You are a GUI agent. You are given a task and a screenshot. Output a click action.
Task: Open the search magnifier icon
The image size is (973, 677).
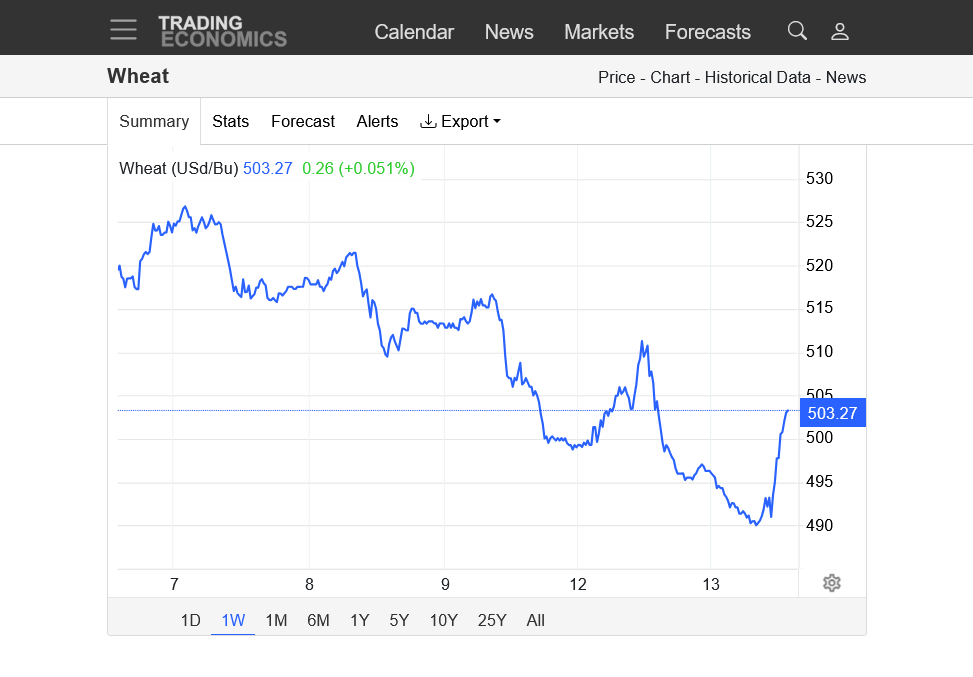pyautogui.click(x=796, y=31)
